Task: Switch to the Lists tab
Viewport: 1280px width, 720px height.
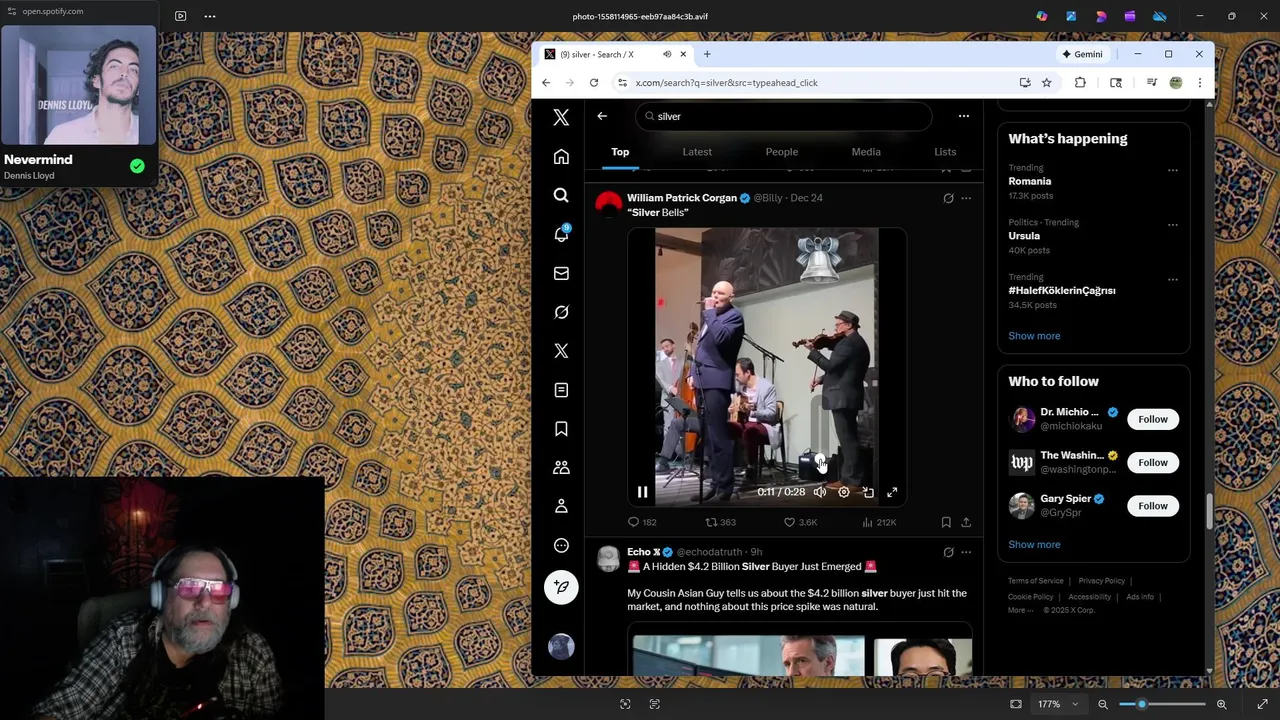Action: [x=945, y=152]
